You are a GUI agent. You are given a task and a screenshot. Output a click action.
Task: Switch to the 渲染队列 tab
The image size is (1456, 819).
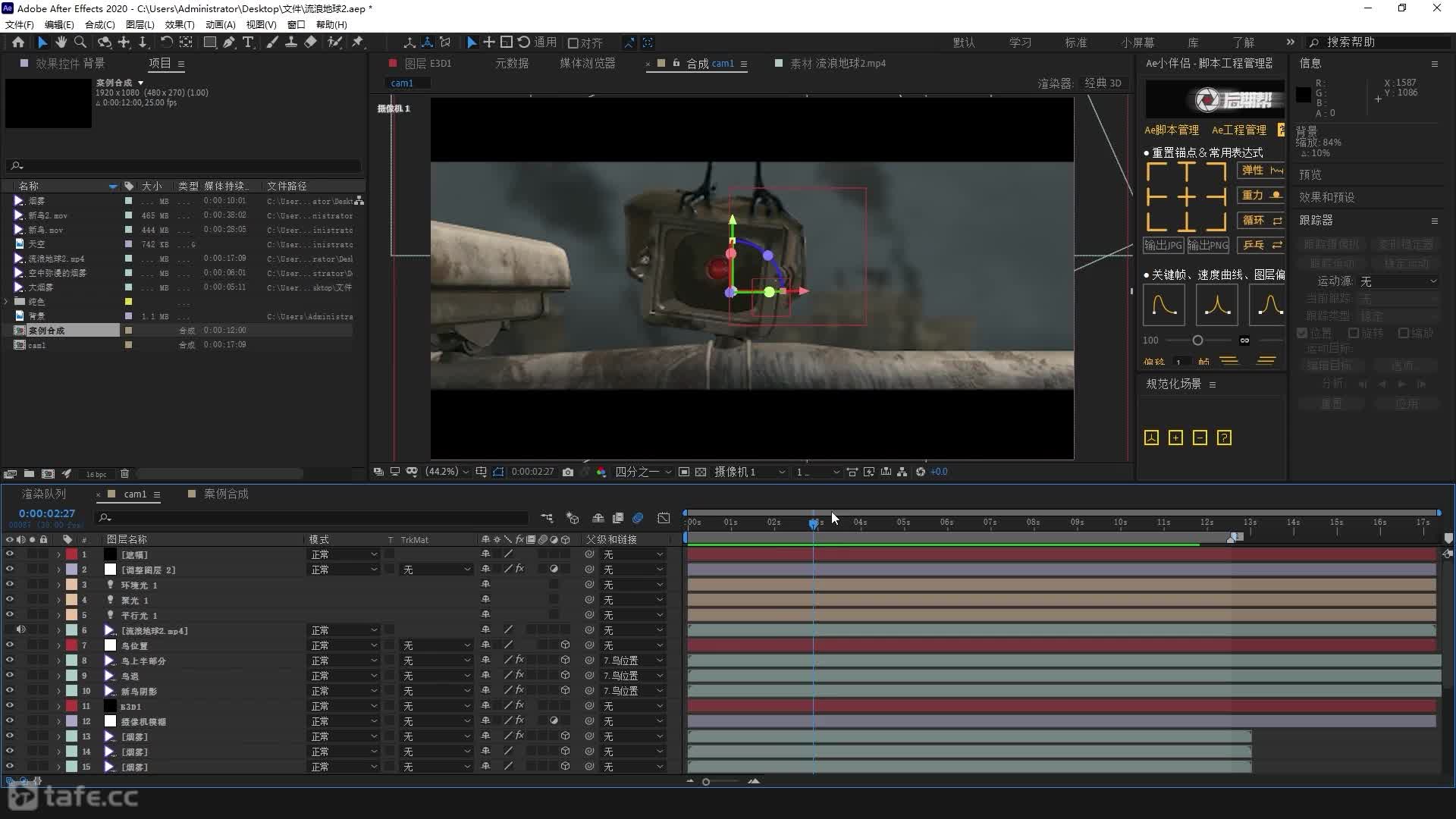tap(44, 494)
